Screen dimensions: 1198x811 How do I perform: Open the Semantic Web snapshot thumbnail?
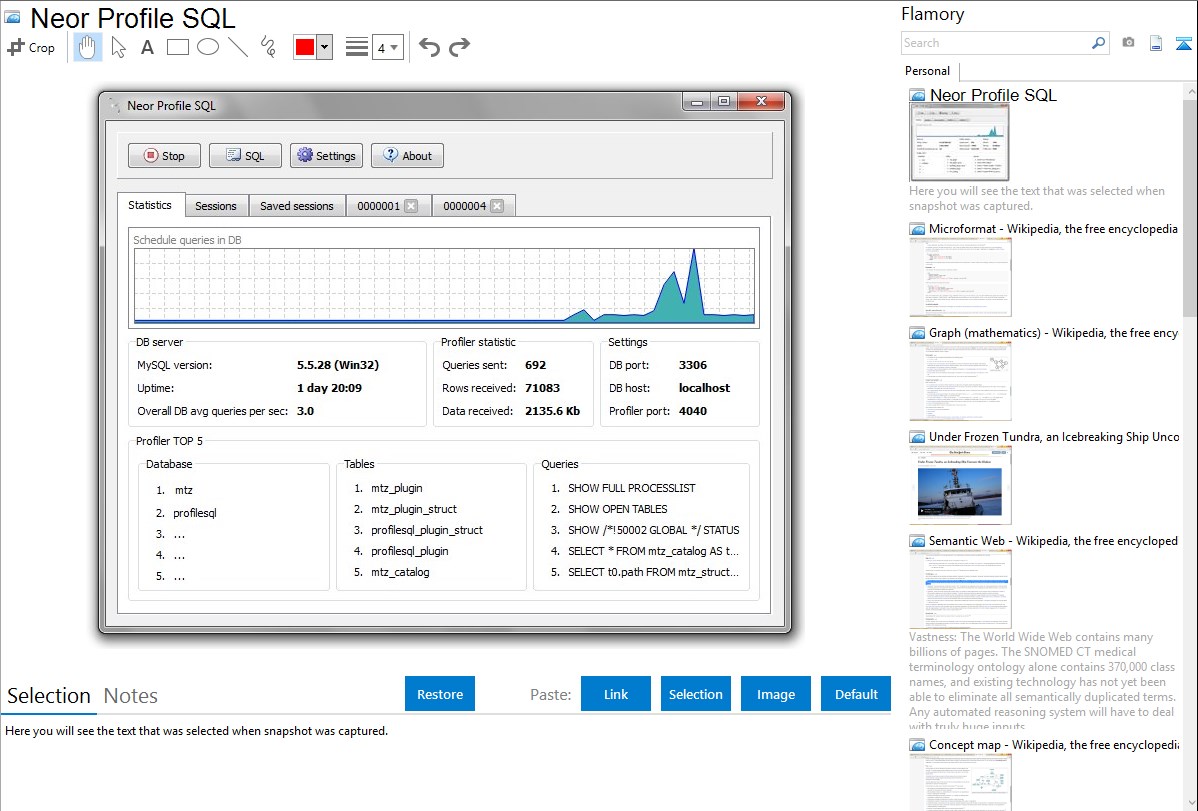[960, 588]
